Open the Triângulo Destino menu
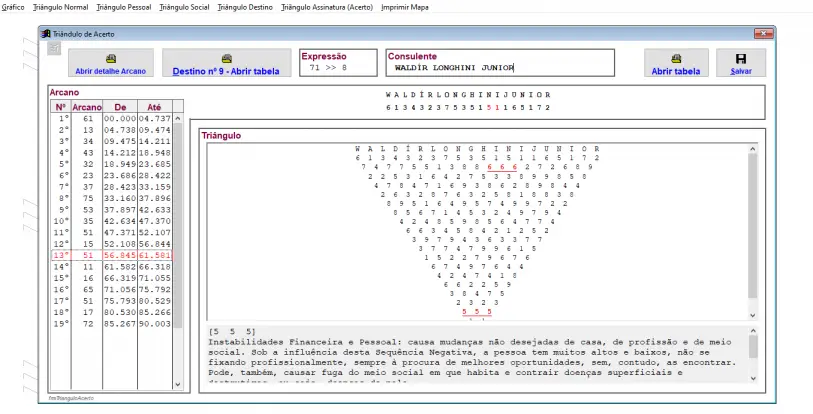The height and width of the screenshot is (414, 813). tap(245, 7)
